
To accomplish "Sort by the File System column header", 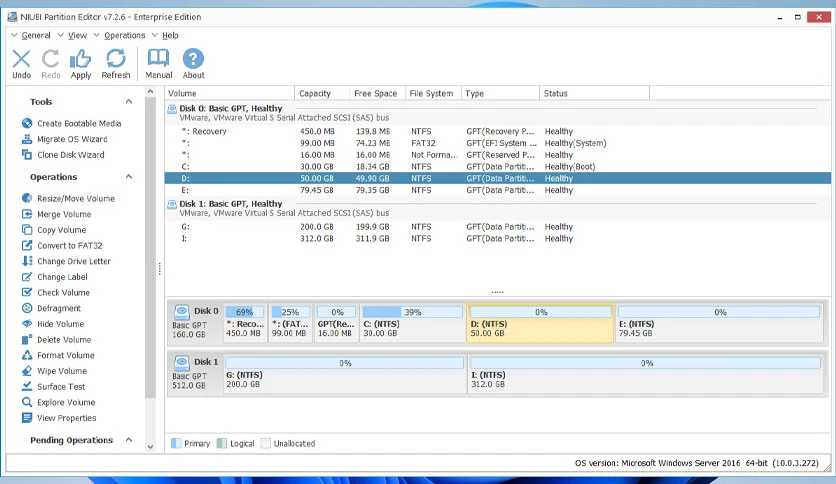I will click(433, 93).
